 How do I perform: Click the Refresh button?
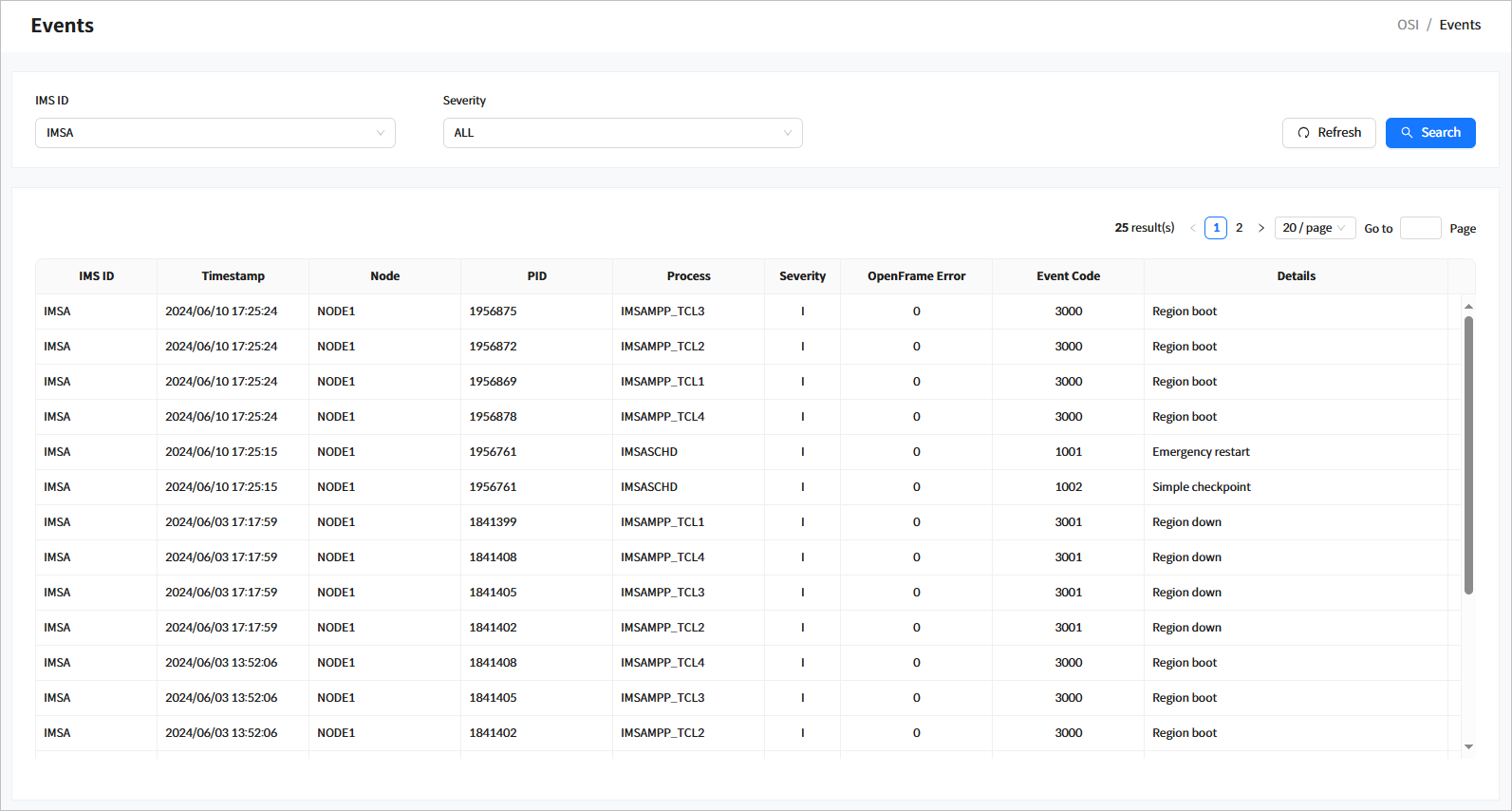1328,133
